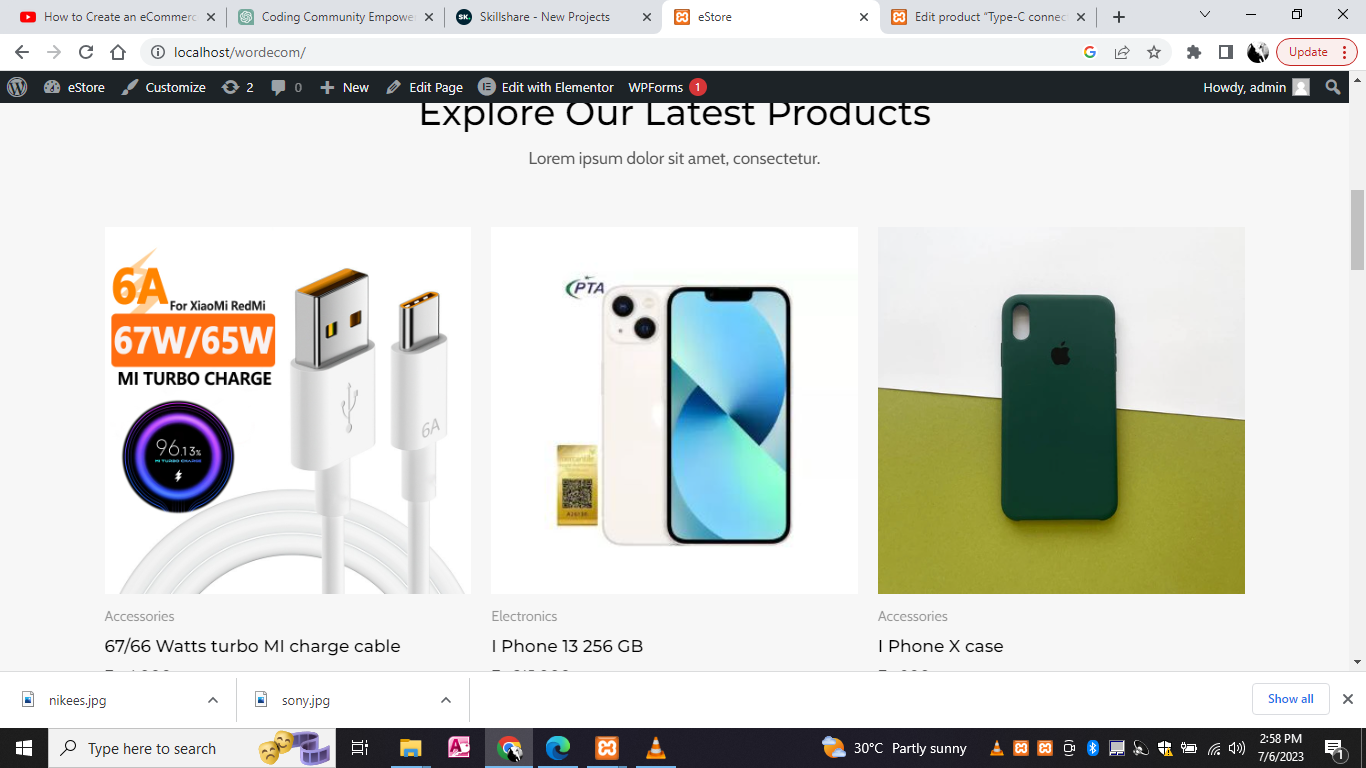Screen dimensions: 1366x768
Task: Open the downloaded nikees.jpg file
Action: coord(77,700)
